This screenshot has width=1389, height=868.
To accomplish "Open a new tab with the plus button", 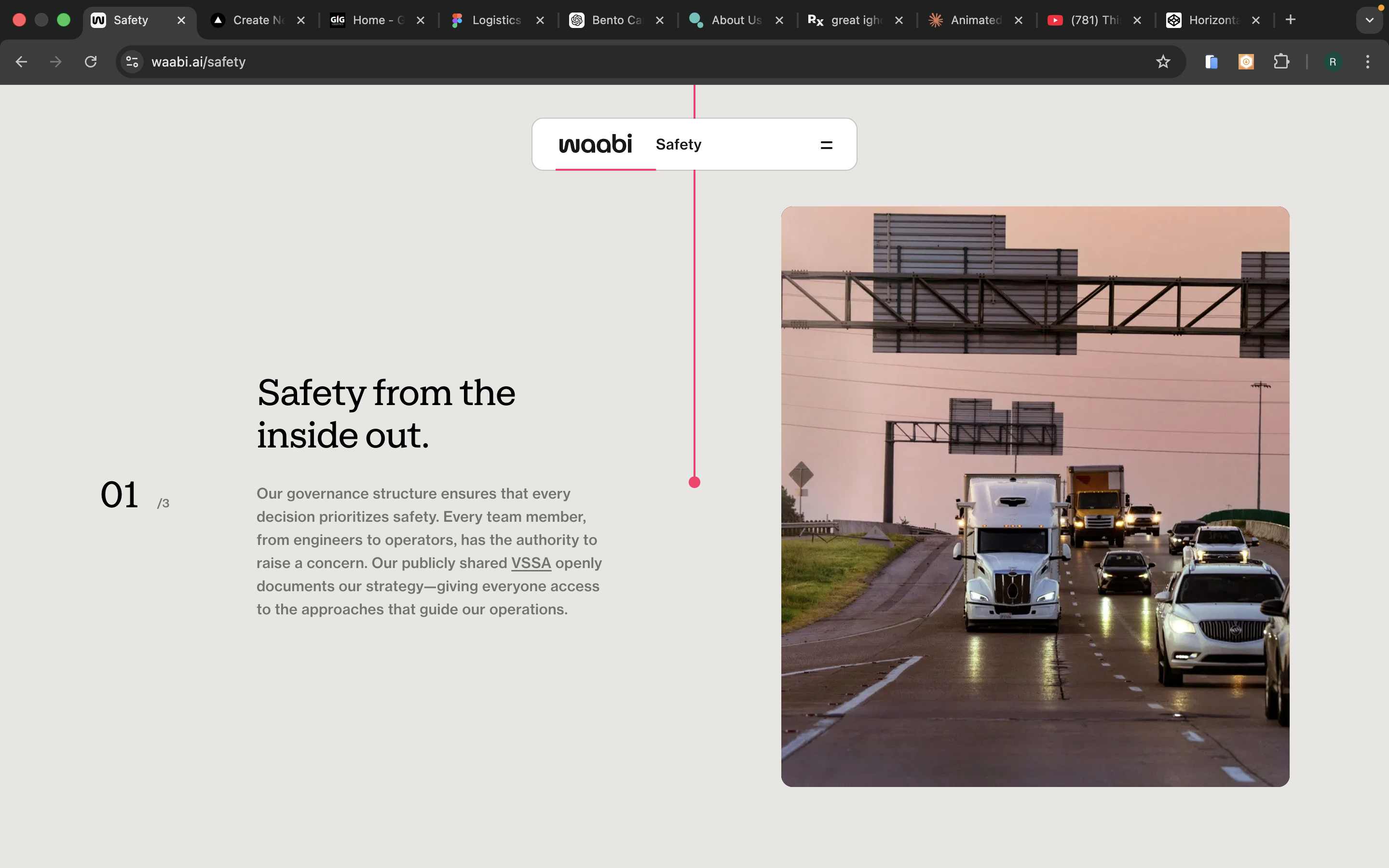I will pyautogui.click(x=1290, y=20).
